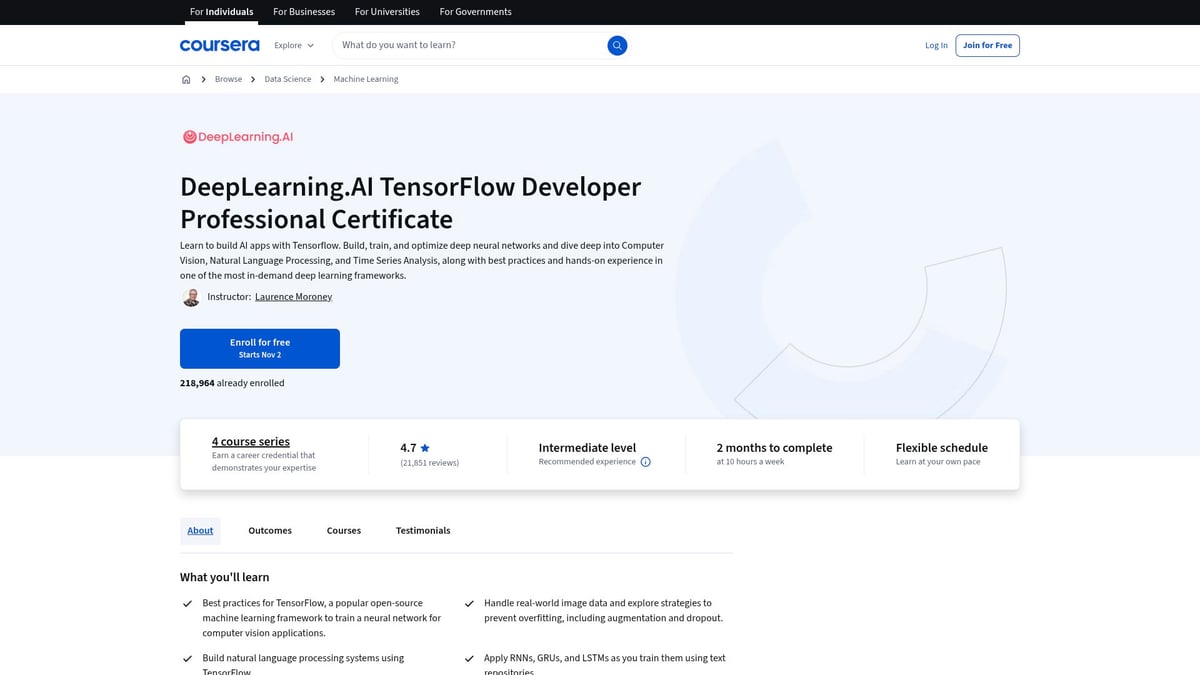Switch to the Testimonials tab

point(423,530)
